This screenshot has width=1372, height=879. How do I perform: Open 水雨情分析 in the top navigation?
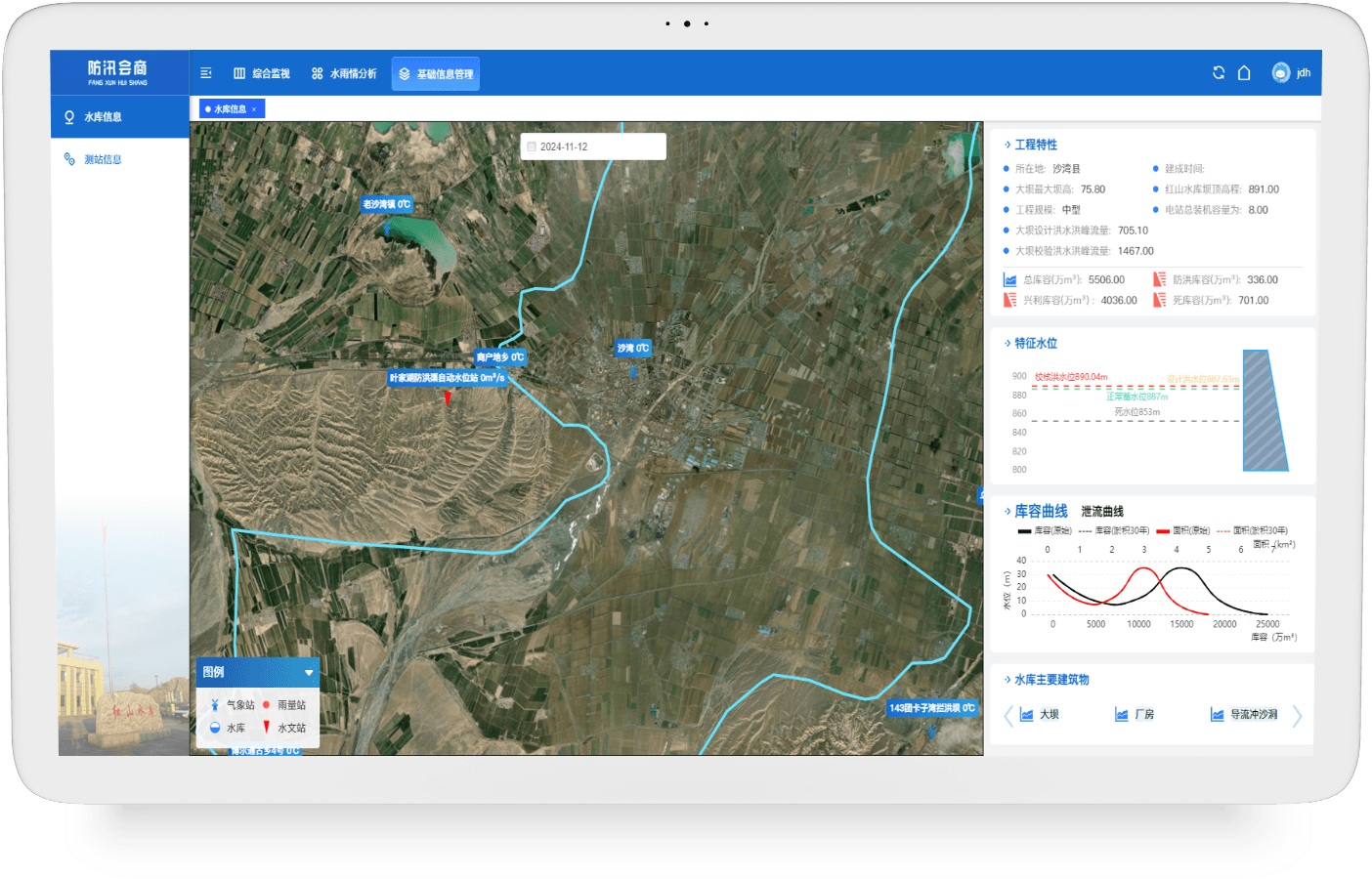[344, 73]
